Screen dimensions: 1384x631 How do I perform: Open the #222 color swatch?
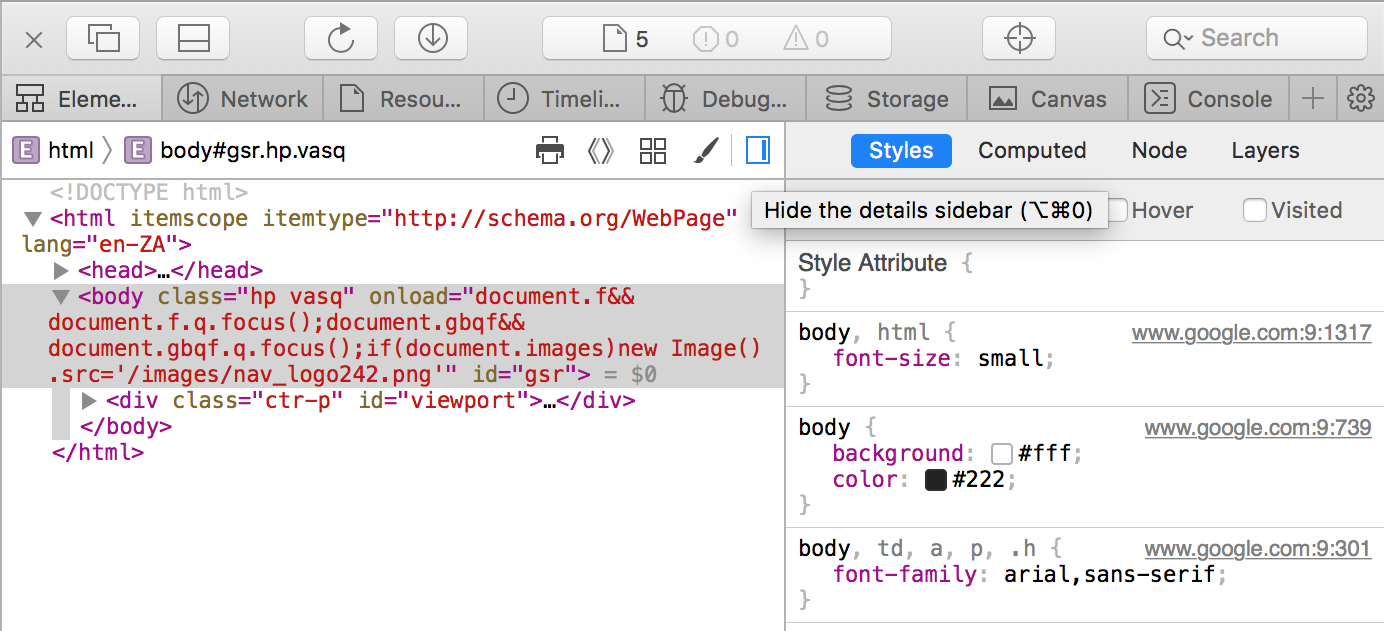coord(936,480)
